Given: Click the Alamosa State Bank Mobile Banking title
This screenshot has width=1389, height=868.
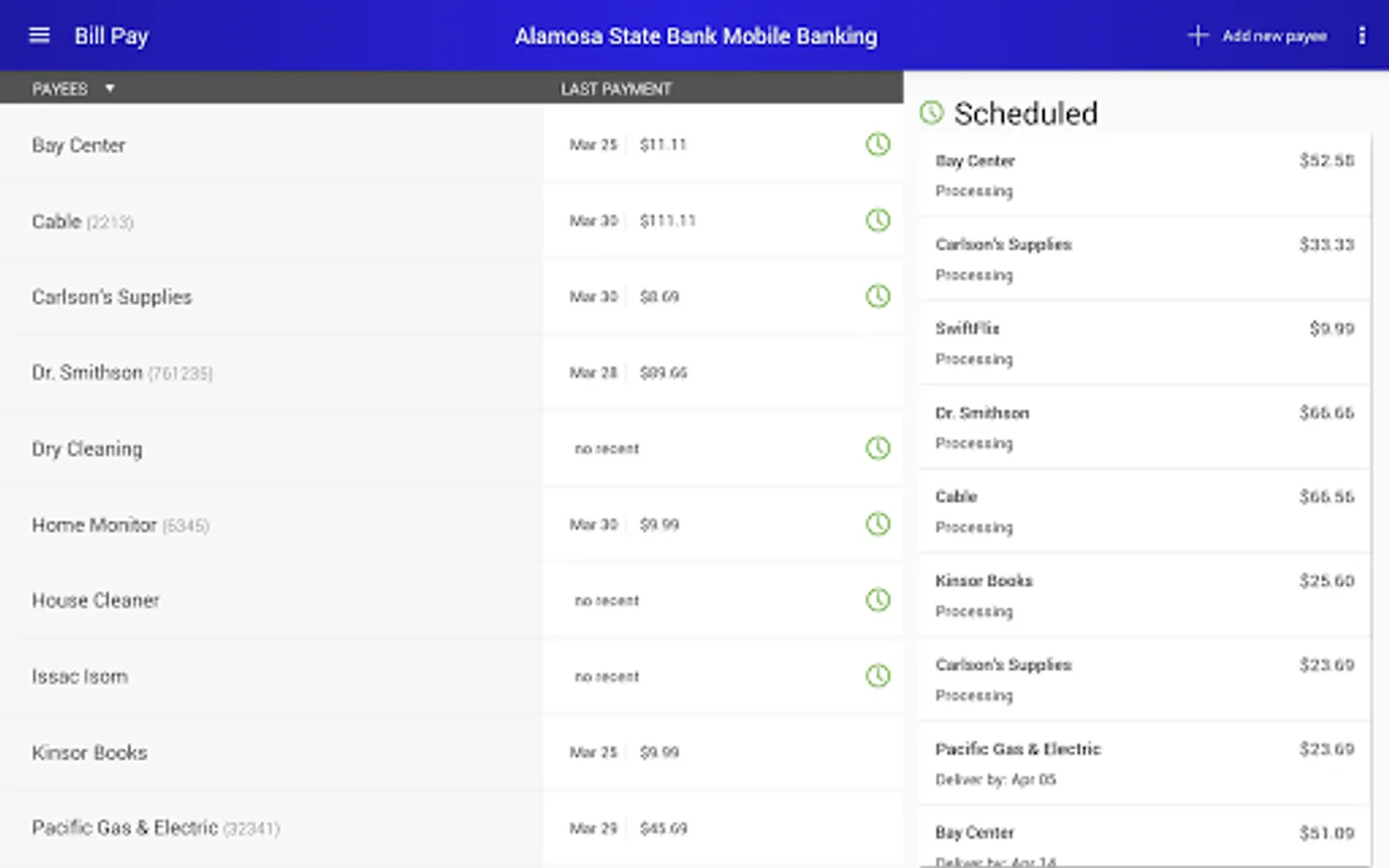Looking at the screenshot, I should coord(695,36).
